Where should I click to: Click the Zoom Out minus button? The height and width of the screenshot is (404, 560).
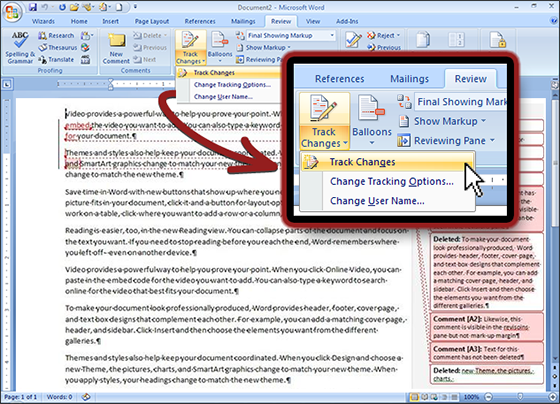[489, 397]
